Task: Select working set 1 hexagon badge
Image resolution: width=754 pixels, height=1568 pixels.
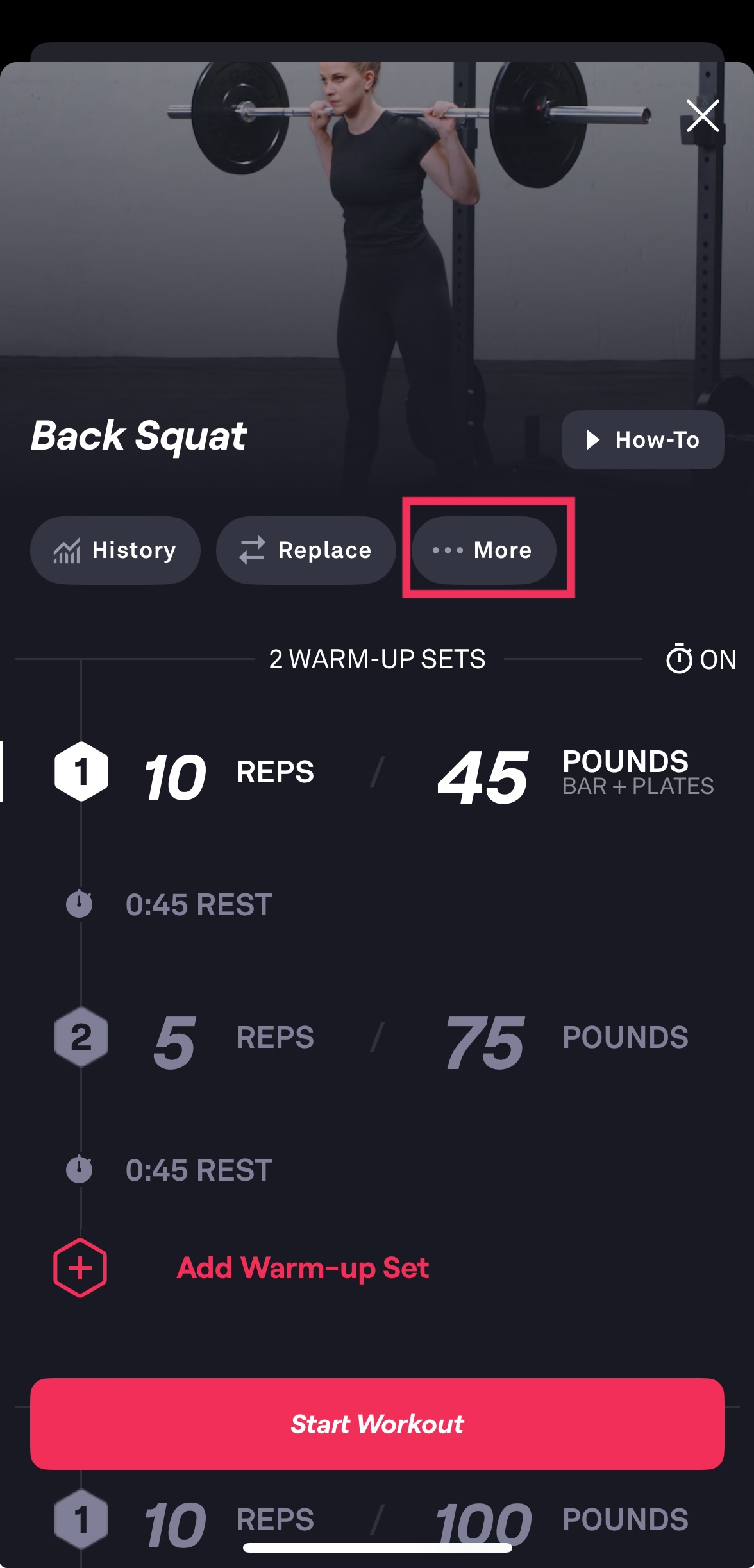Action: pos(81,1519)
